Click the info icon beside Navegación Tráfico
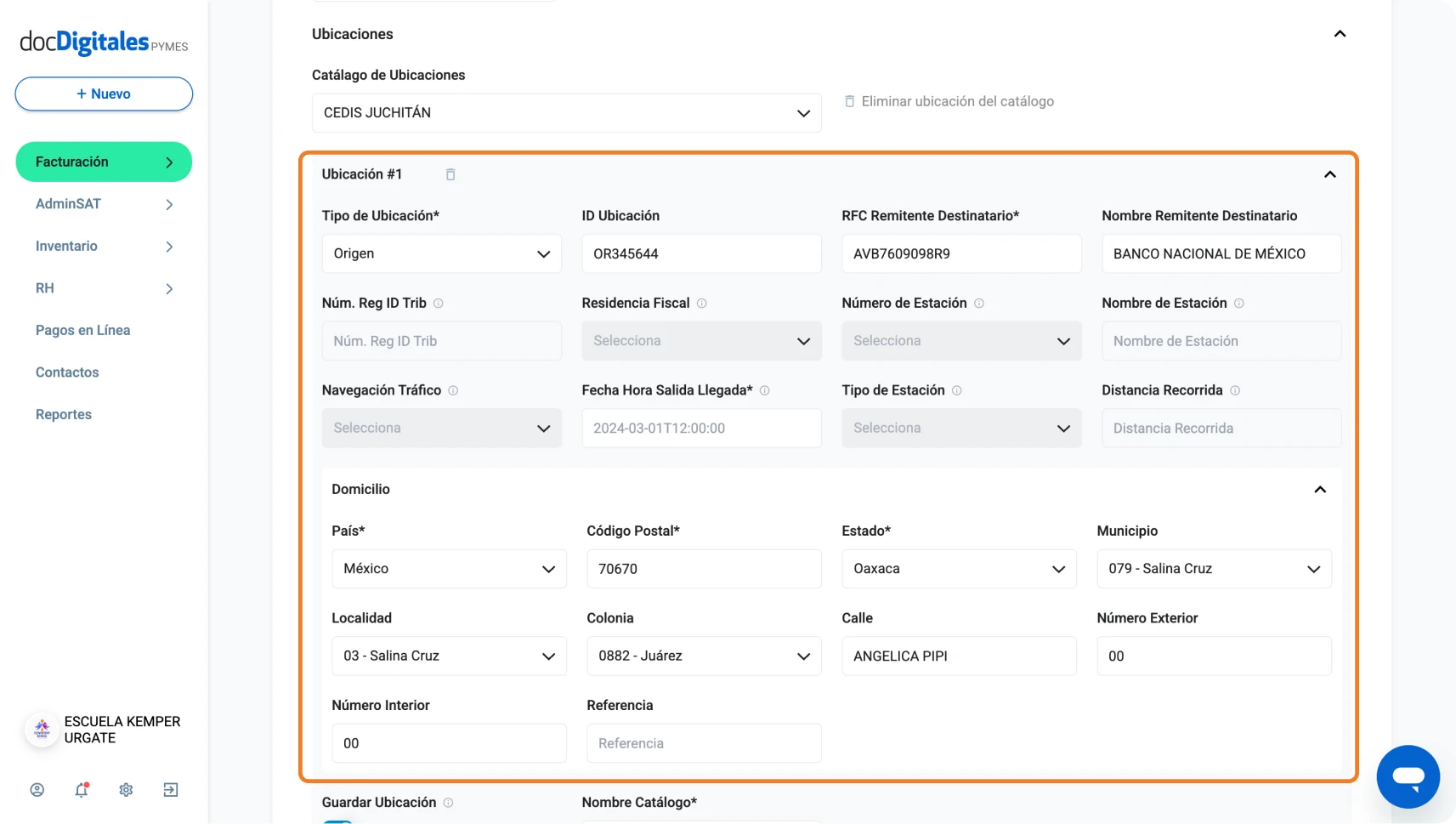The width and height of the screenshot is (1456, 824). [x=453, y=390]
